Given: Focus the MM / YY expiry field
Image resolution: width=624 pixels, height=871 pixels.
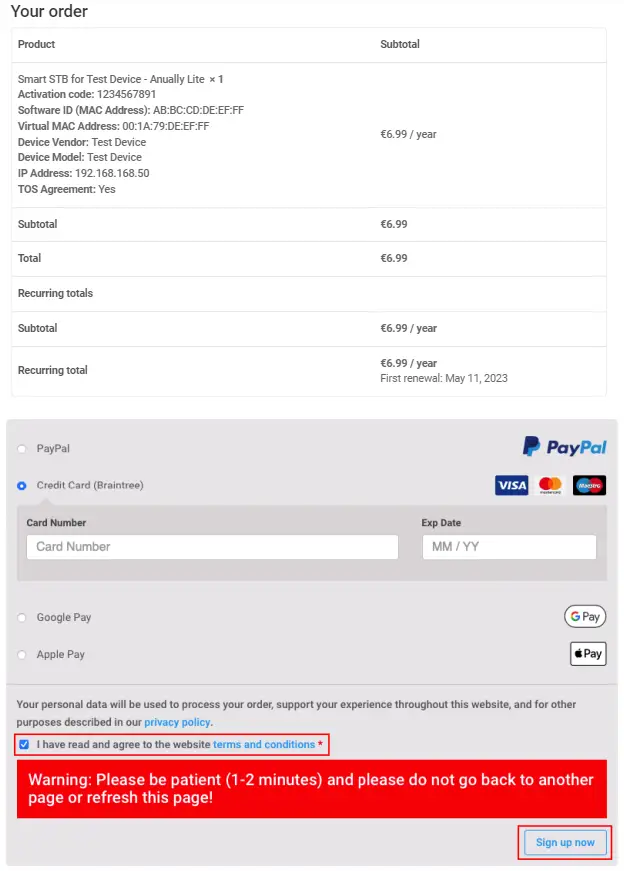Looking at the screenshot, I should point(509,547).
